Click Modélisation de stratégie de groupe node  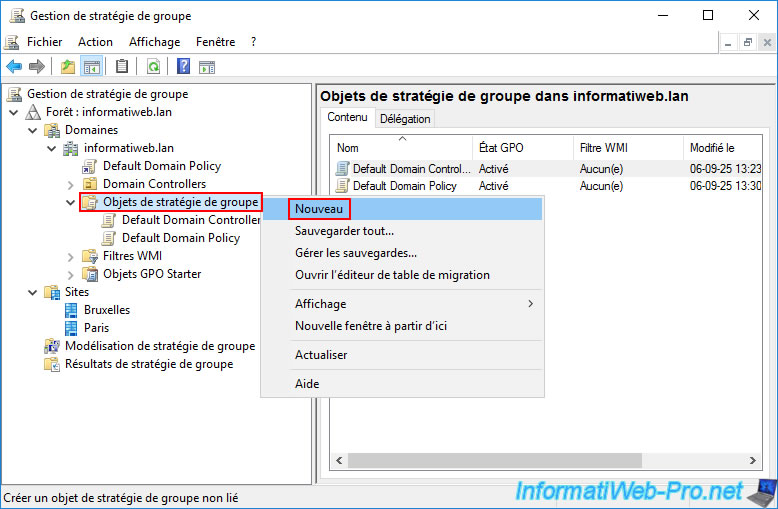[160, 346]
